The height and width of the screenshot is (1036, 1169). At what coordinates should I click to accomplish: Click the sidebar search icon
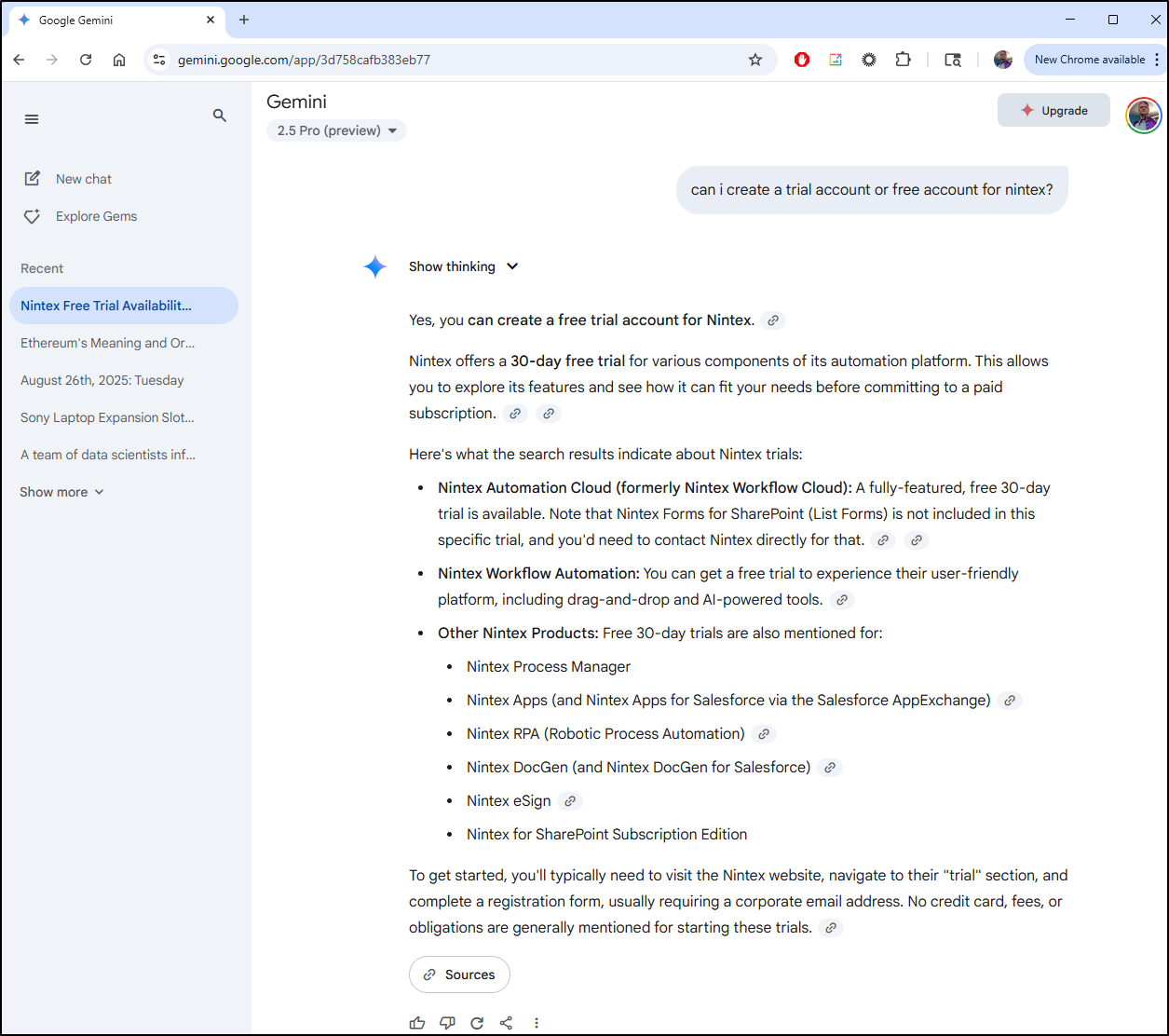pyautogui.click(x=220, y=116)
